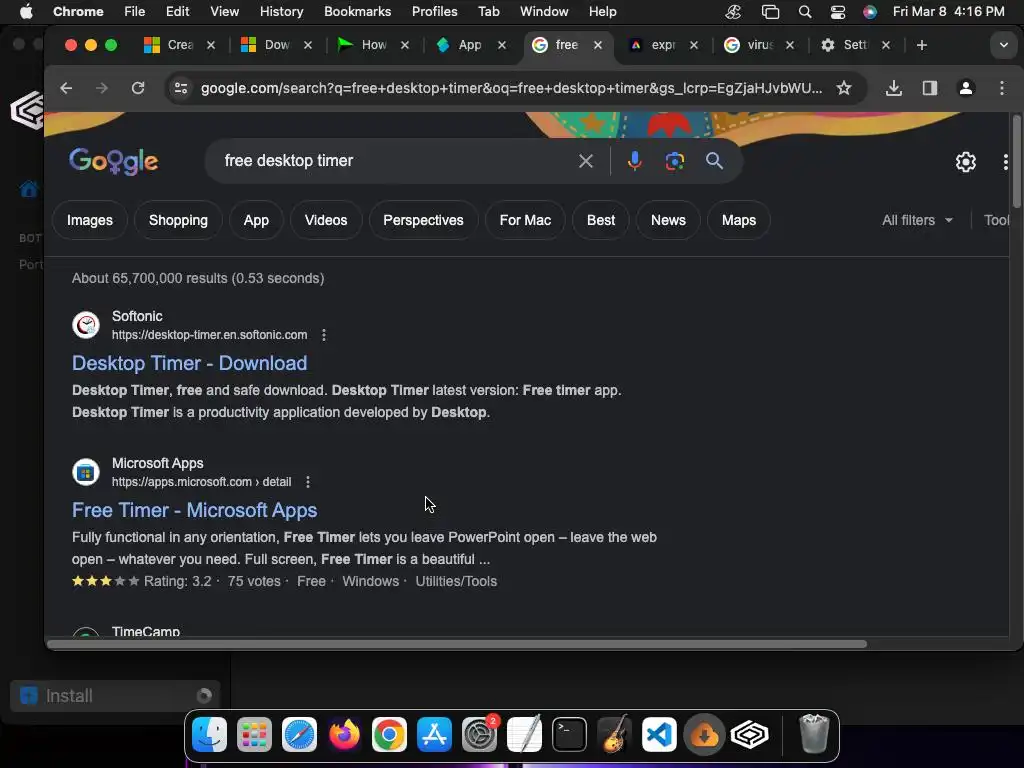Filter results by Maps
The image size is (1024, 768).
point(739,221)
